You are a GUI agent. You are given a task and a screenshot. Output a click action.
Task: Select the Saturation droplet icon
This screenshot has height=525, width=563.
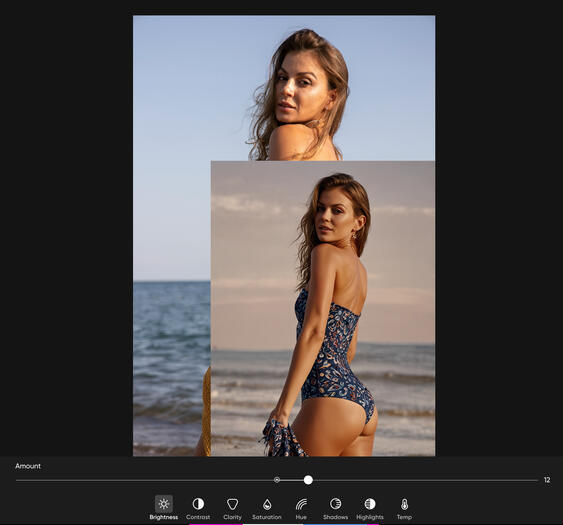click(267, 504)
